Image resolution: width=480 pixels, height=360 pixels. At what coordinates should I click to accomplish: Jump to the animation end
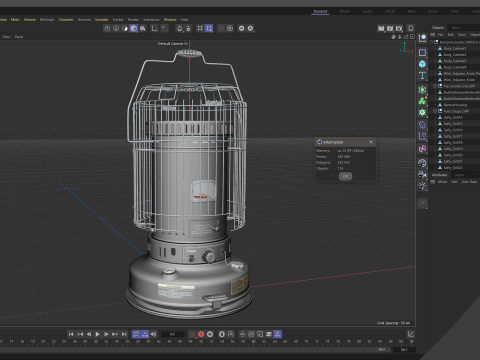124,334
